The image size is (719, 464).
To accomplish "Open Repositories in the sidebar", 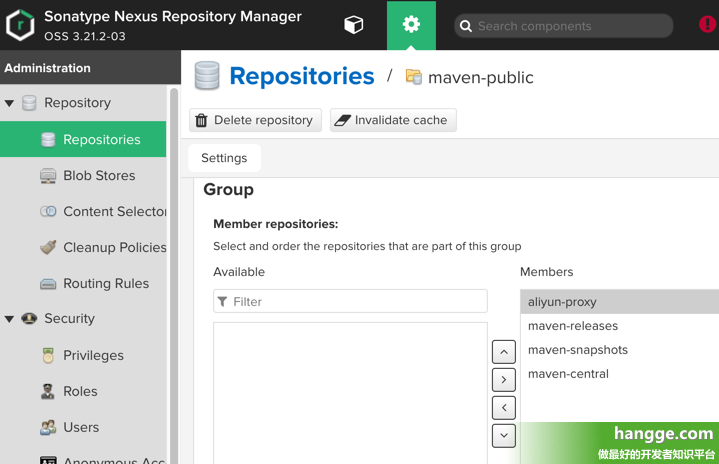I will click(x=83, y=139).
